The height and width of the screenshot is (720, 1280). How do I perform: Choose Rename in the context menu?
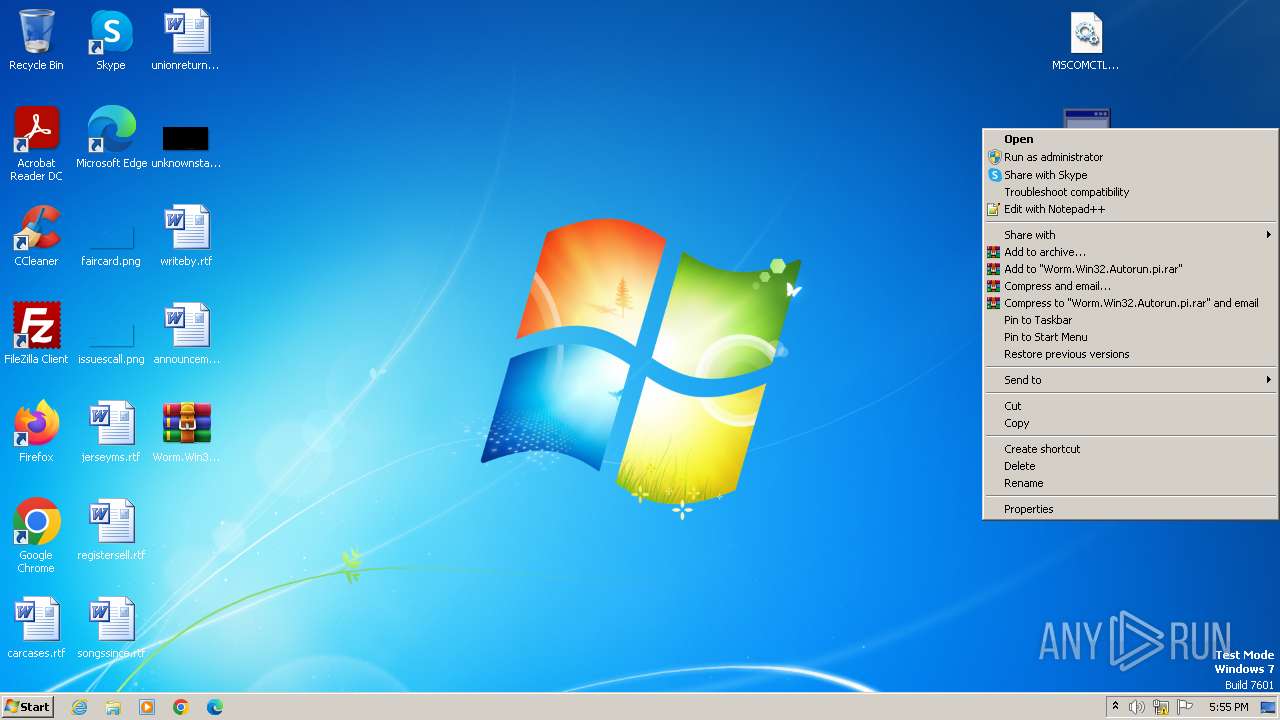[x=1130, y=483]
